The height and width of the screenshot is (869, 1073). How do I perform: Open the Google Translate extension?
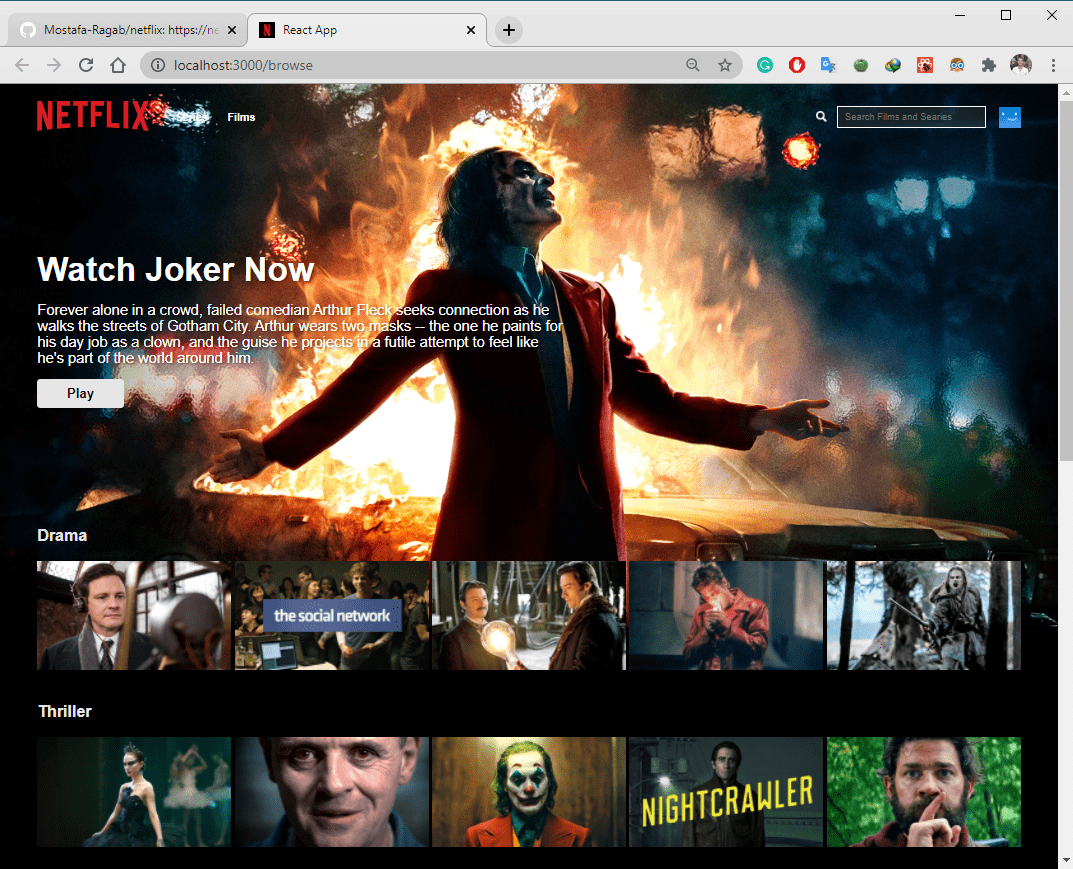pos(829,65)
